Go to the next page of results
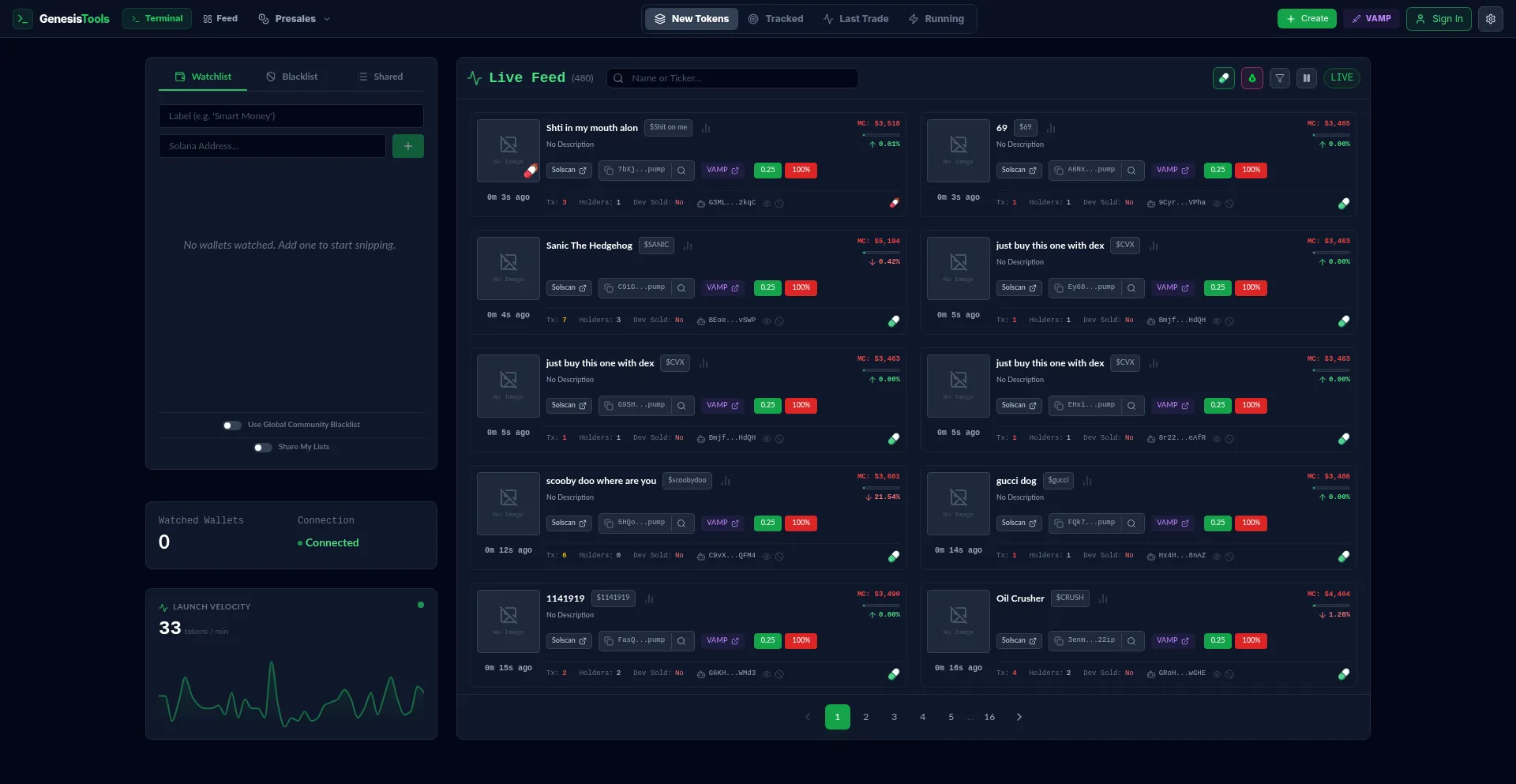1516x784 pixels. click(1019, 717)
